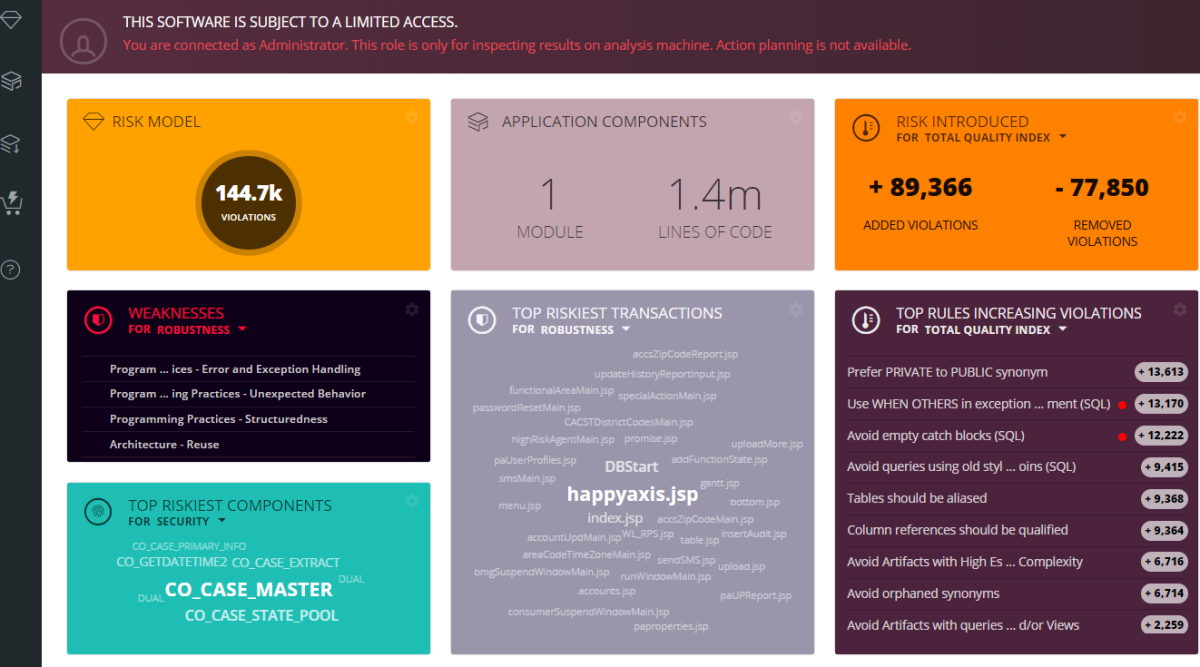
Task: Click the Architecture - Reuse weakness row
Action: (164, 444)
